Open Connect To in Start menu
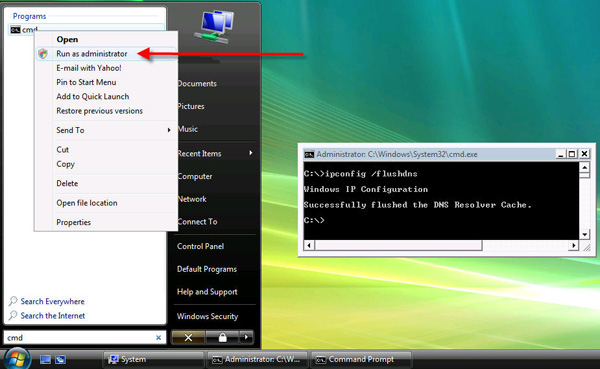600x369 pixels. click(x=197, y=222)
